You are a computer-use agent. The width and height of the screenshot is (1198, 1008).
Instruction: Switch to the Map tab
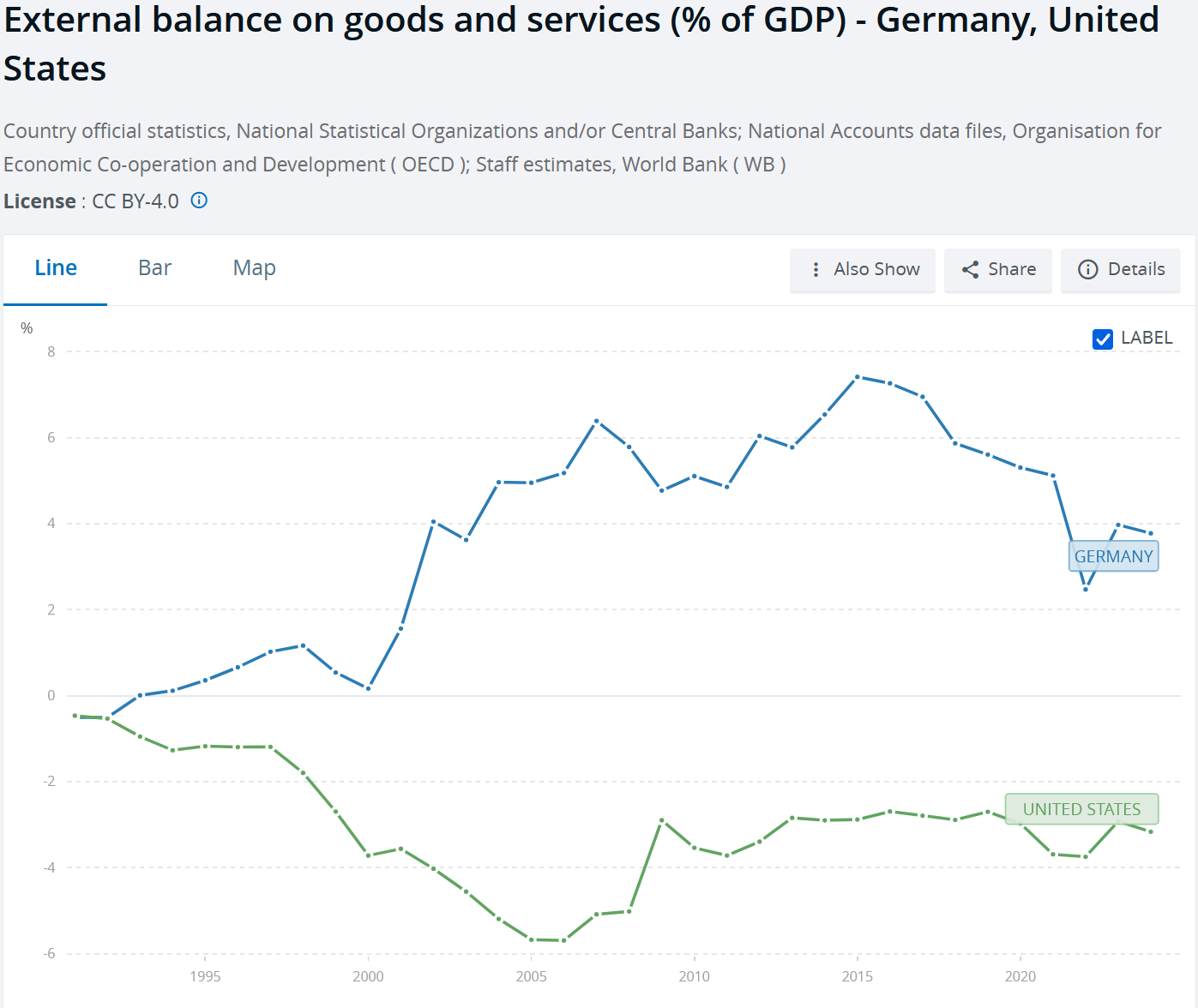(254, 268)
